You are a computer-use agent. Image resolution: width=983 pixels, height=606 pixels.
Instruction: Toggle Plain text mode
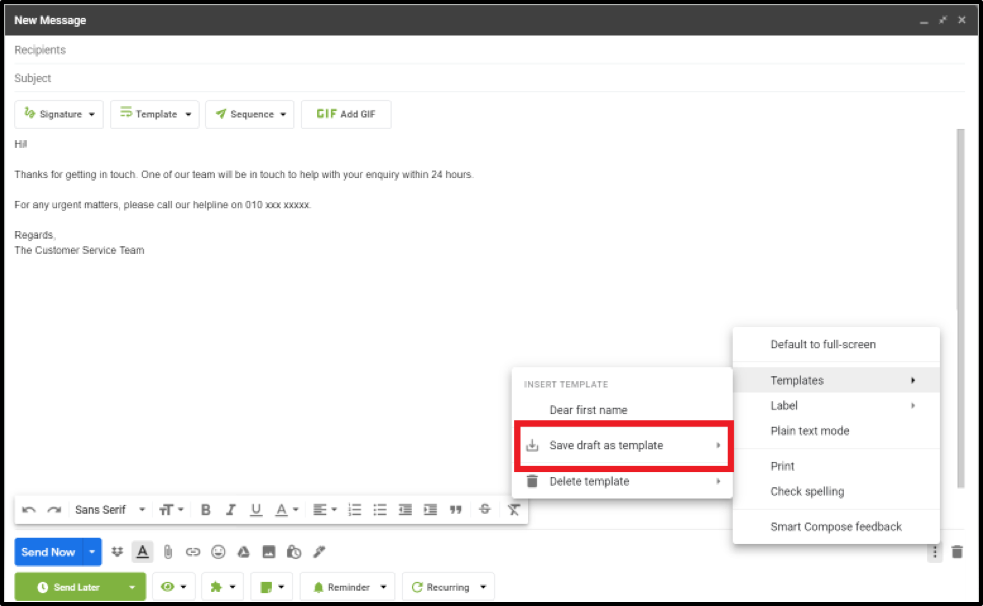[809, 431]
